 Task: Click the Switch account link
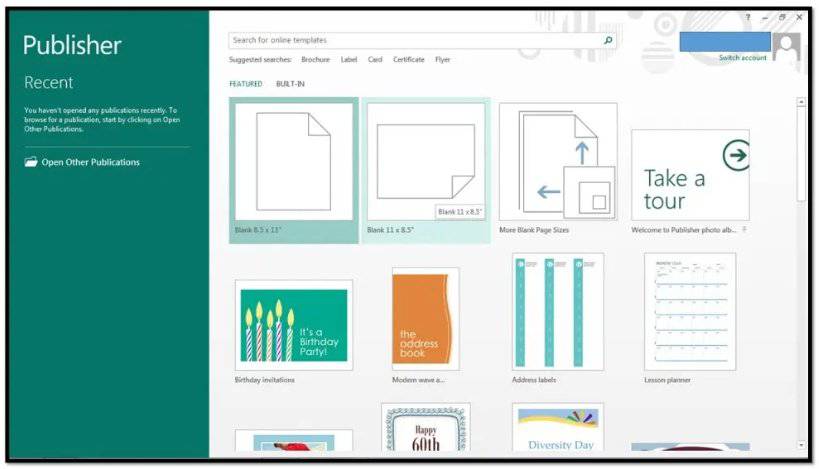tap(742, 58)
